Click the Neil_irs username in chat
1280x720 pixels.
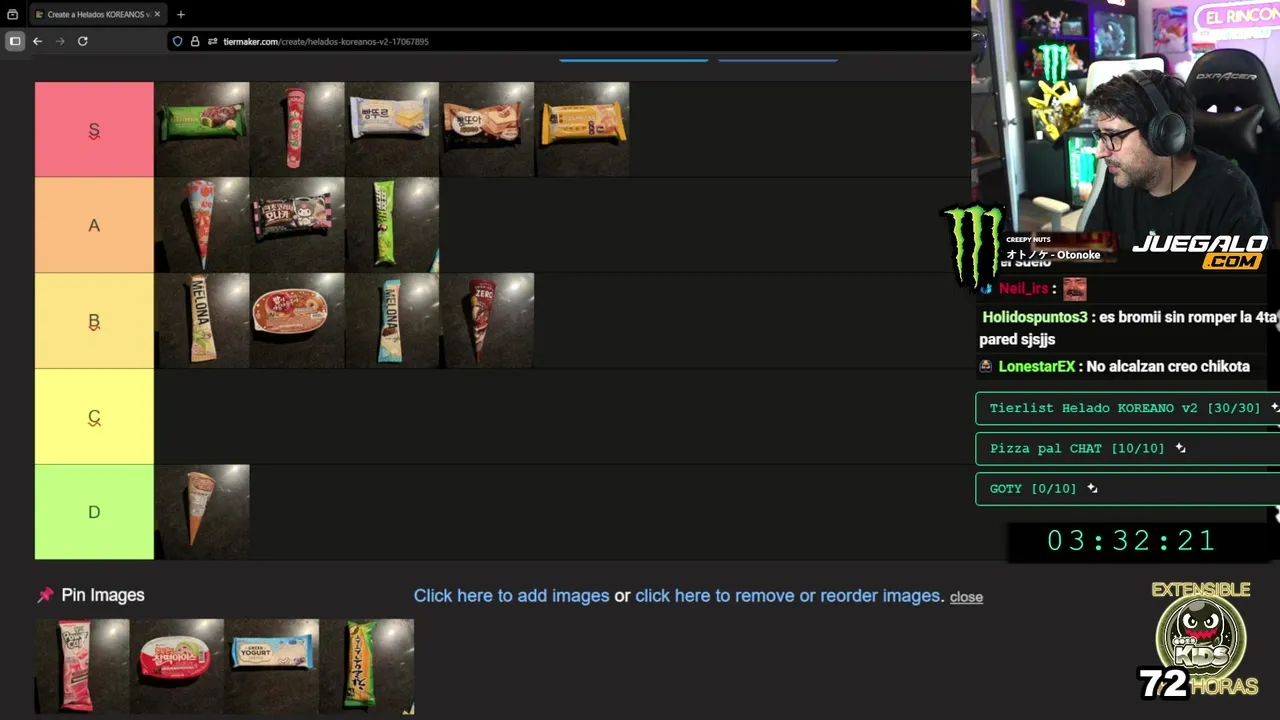pyautogui.click(x=1023, y=288)
